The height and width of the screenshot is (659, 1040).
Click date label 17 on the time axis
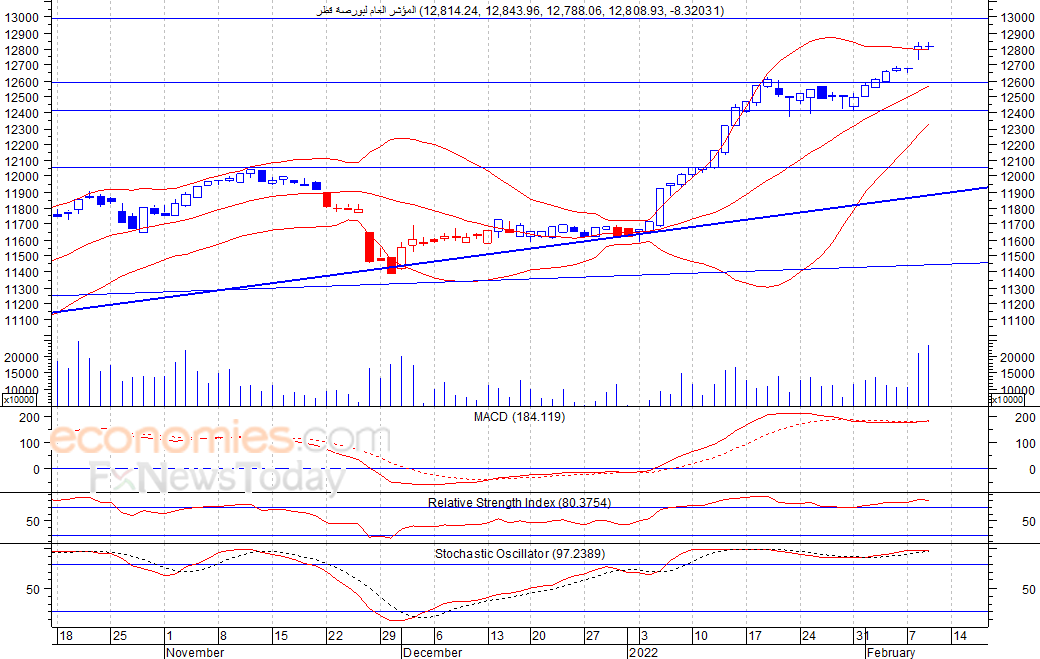click(x=755, y=636)
